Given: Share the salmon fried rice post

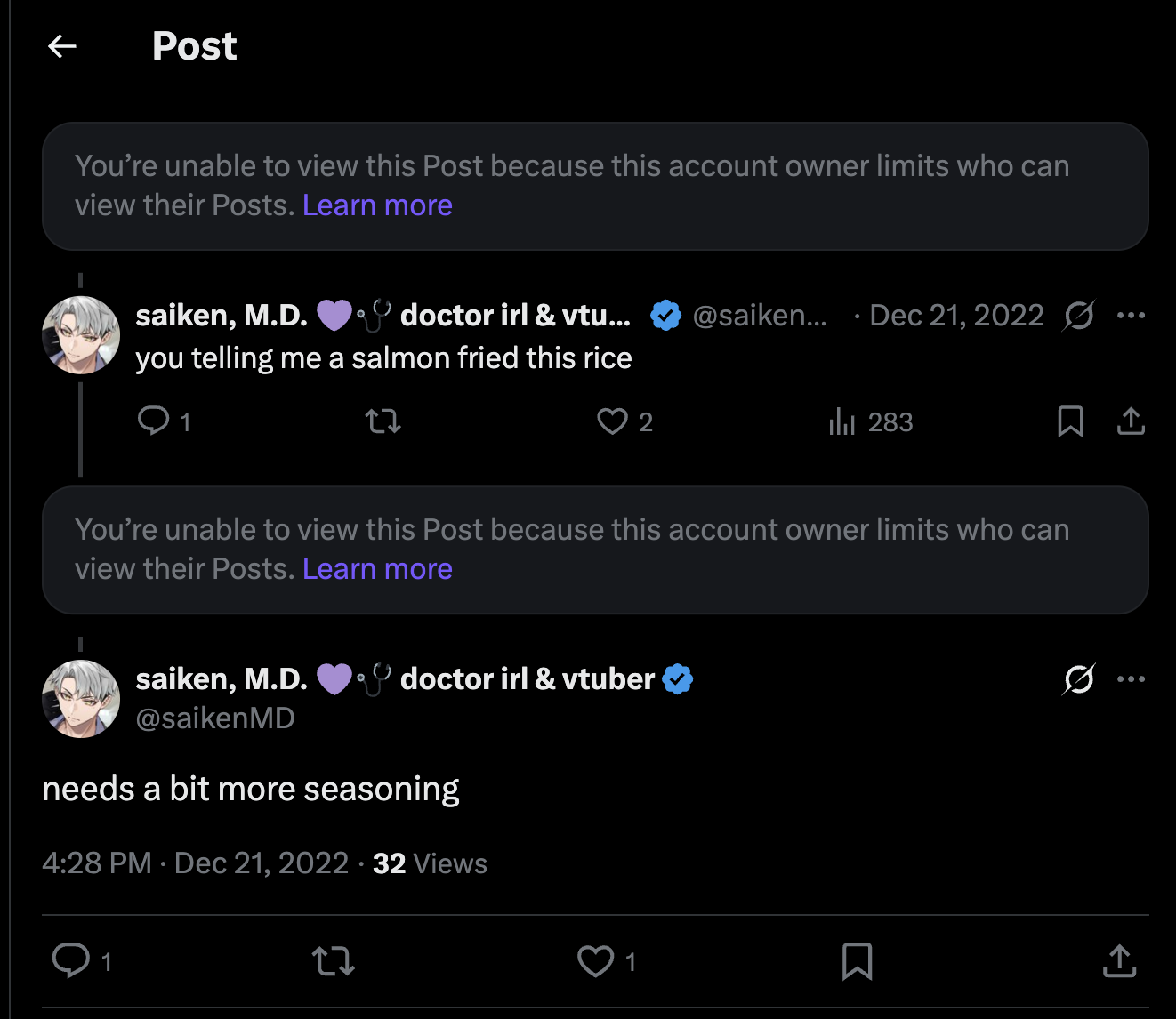Looking at the screenshot, I should 1131,421.
